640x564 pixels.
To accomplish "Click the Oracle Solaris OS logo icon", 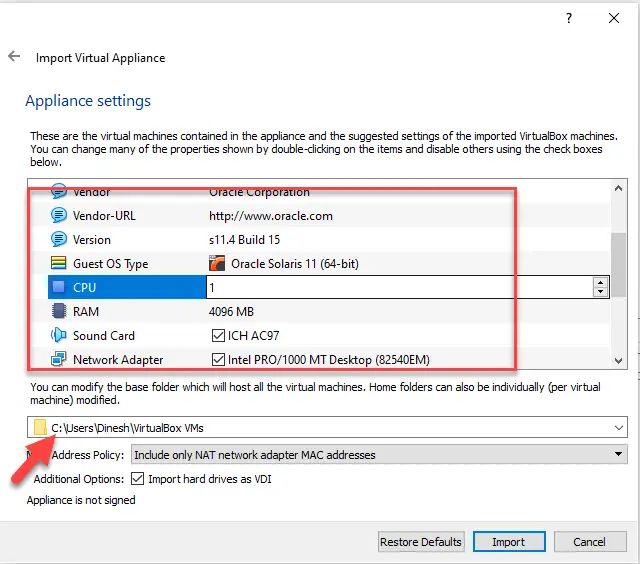I will (x=217, y=263).
